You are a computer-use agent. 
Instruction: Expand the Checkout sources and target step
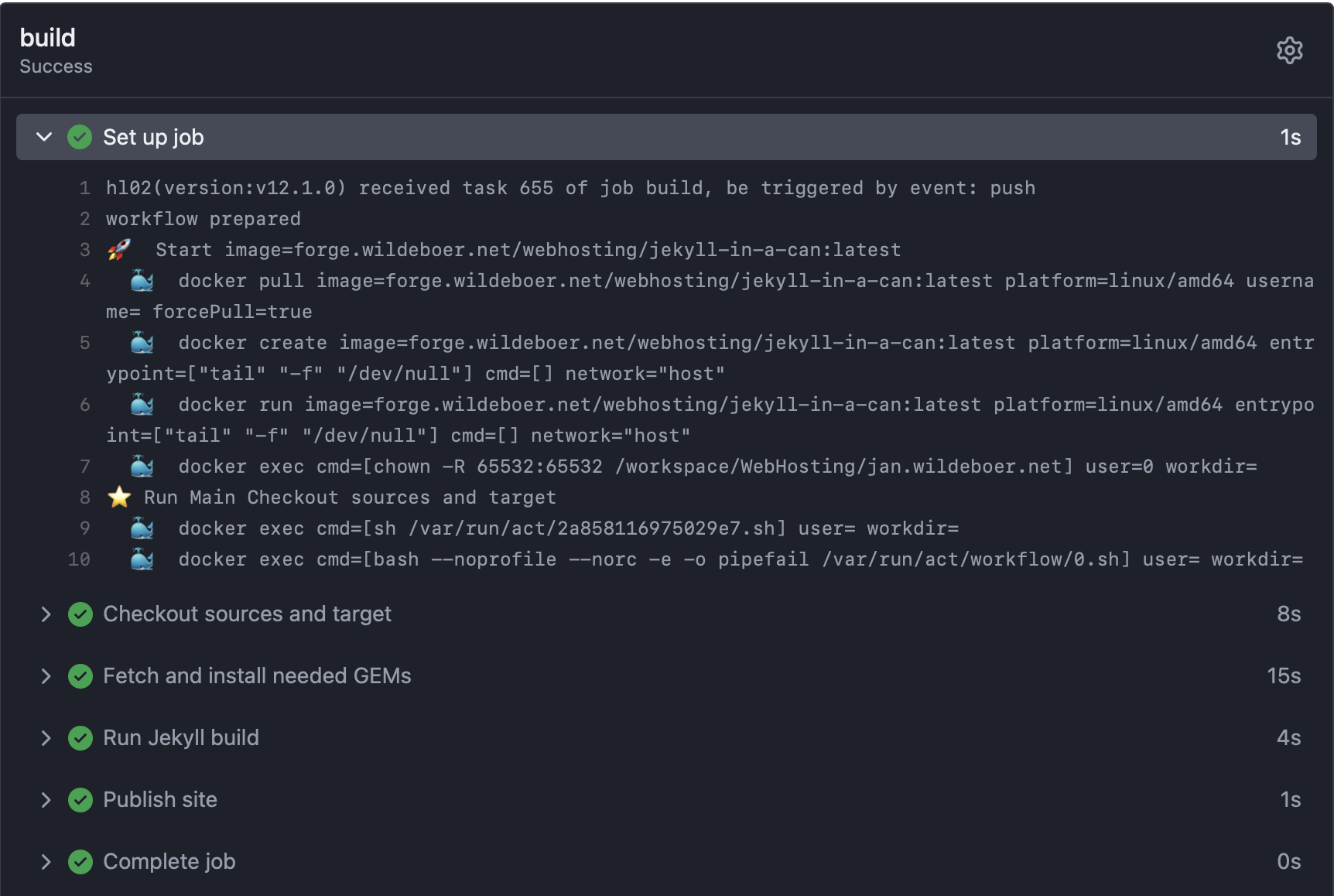(x=46, y=614)
